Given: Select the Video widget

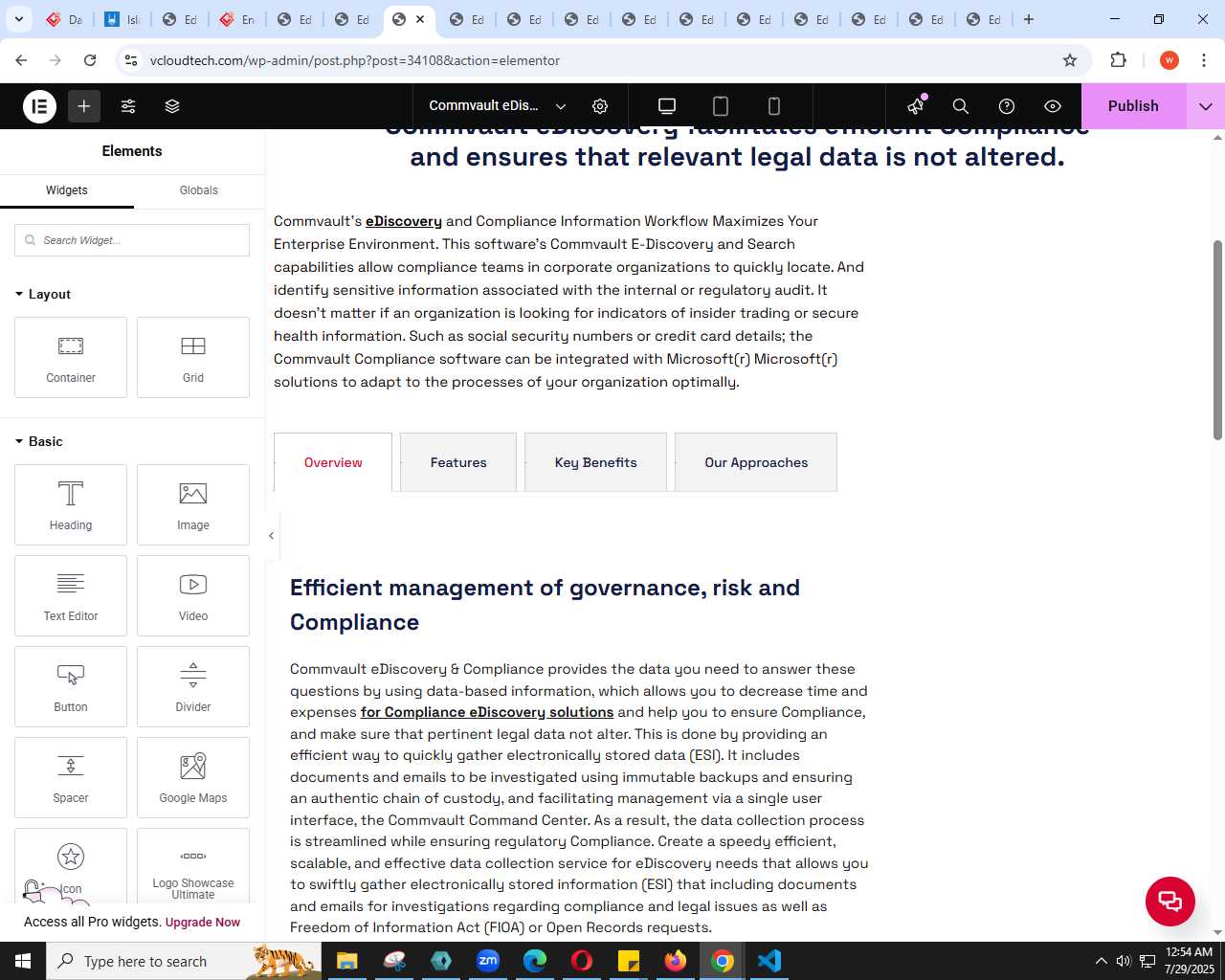Looking at the screenshot, I should click(x=193, y=595).
